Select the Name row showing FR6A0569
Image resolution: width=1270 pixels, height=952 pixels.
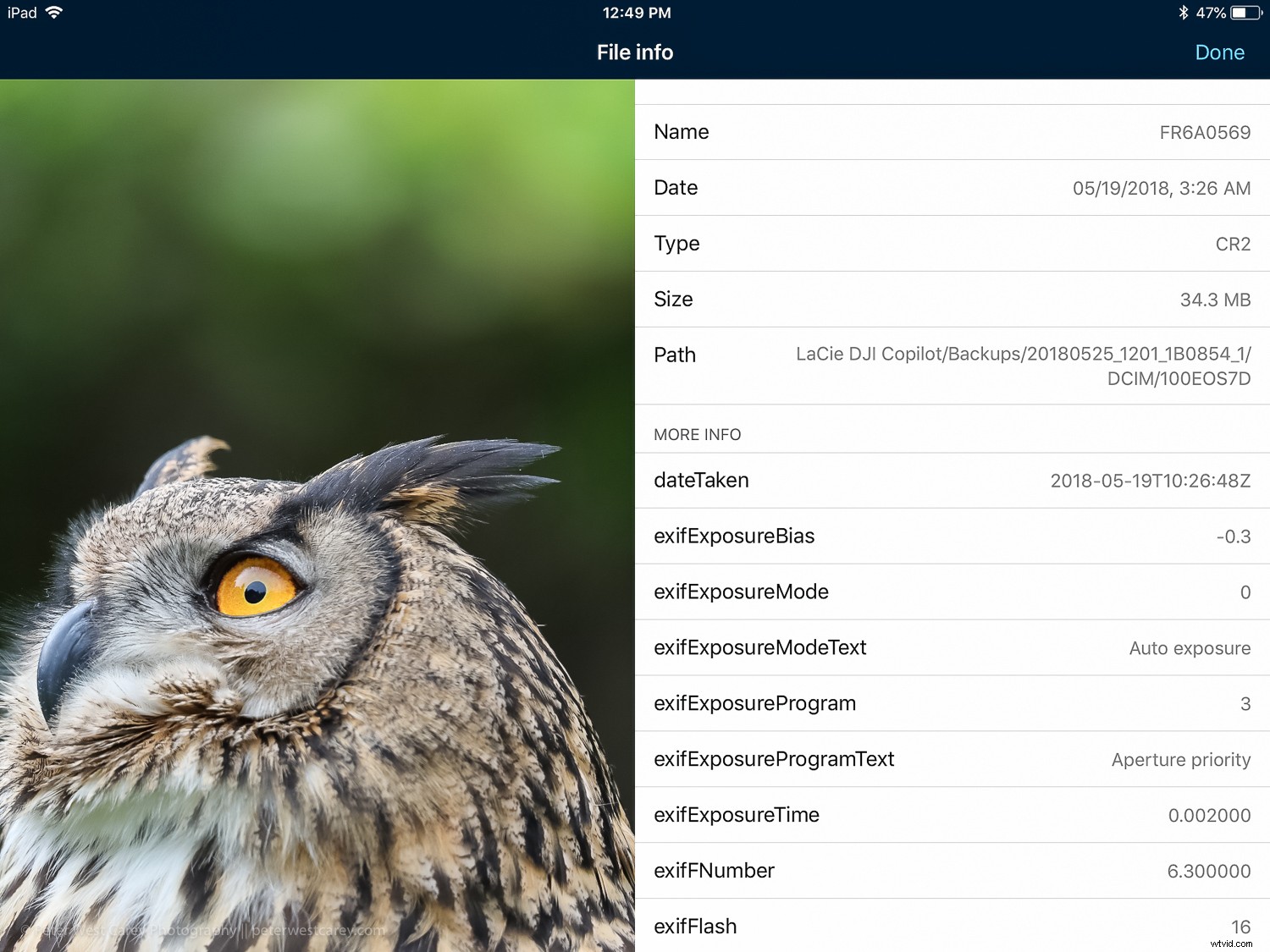[952, 132]
